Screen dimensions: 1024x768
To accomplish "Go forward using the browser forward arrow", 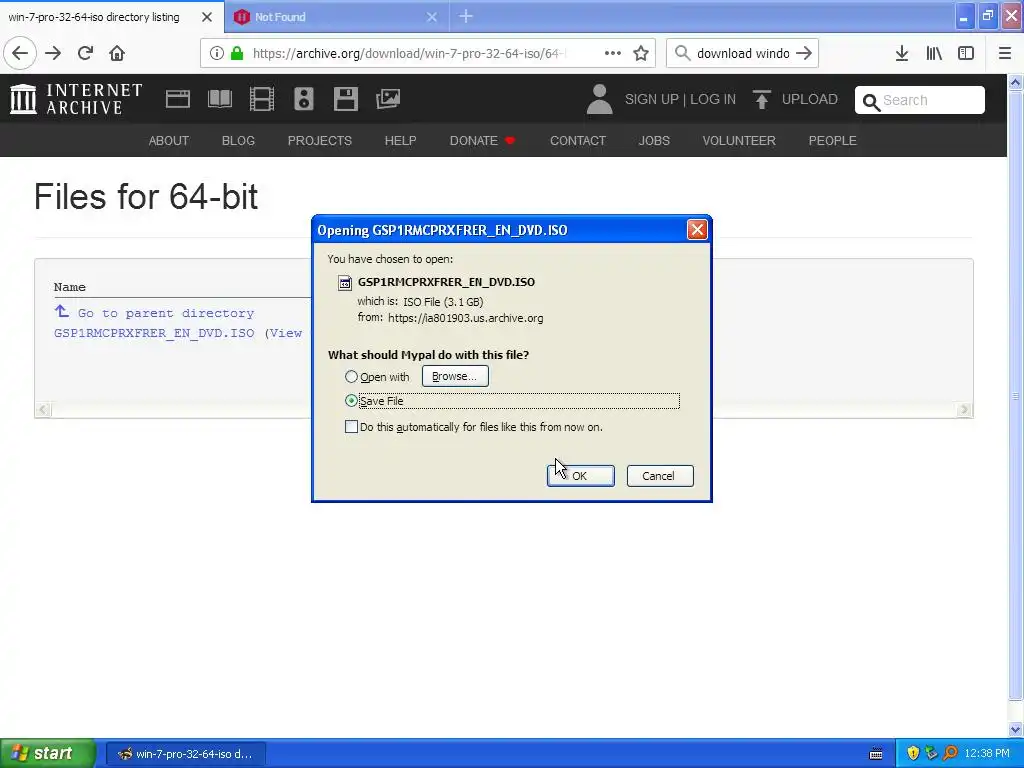I will pos(53,53).
